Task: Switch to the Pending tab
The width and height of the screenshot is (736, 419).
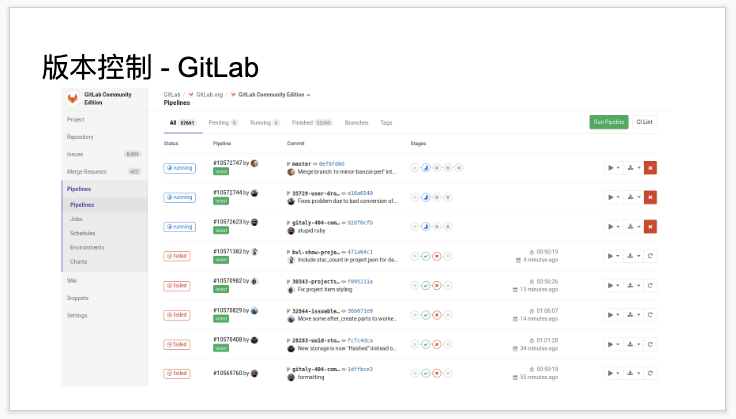Action: click(x=223, y=123)
